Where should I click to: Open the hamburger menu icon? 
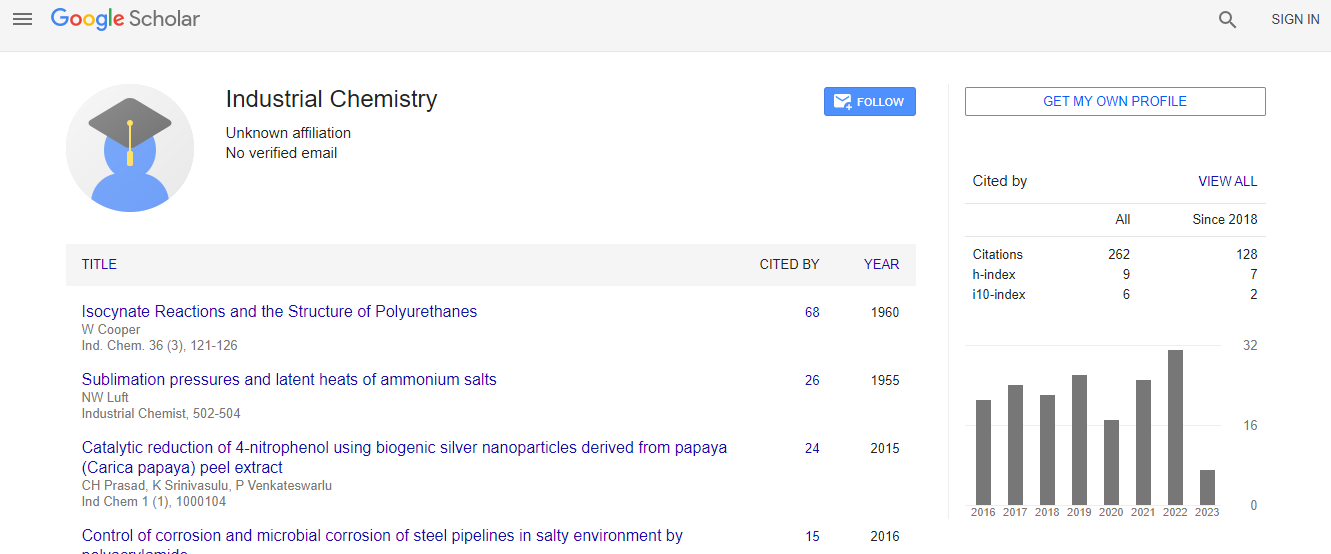[22, 19]
